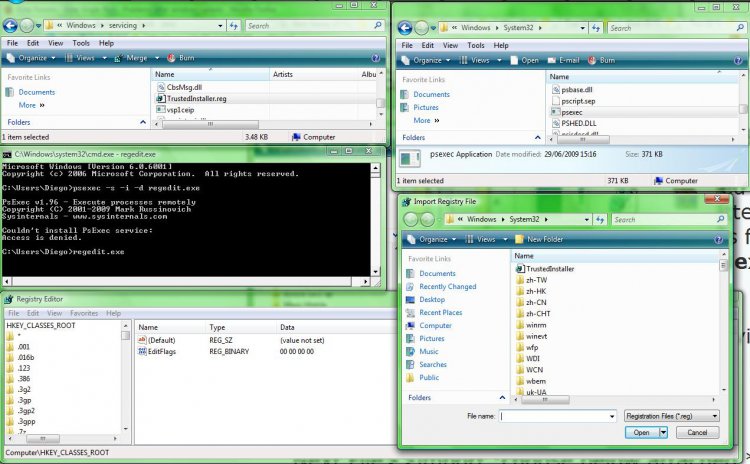Click Burn in System32 window toolbar
Viewport: 750px width, 464px height.
[602, 60]
